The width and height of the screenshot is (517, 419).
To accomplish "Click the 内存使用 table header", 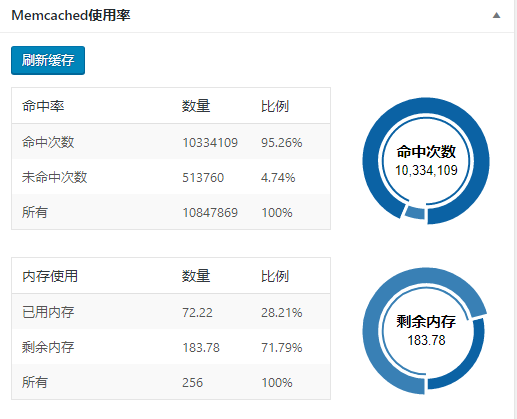I will tap(50, 276).
